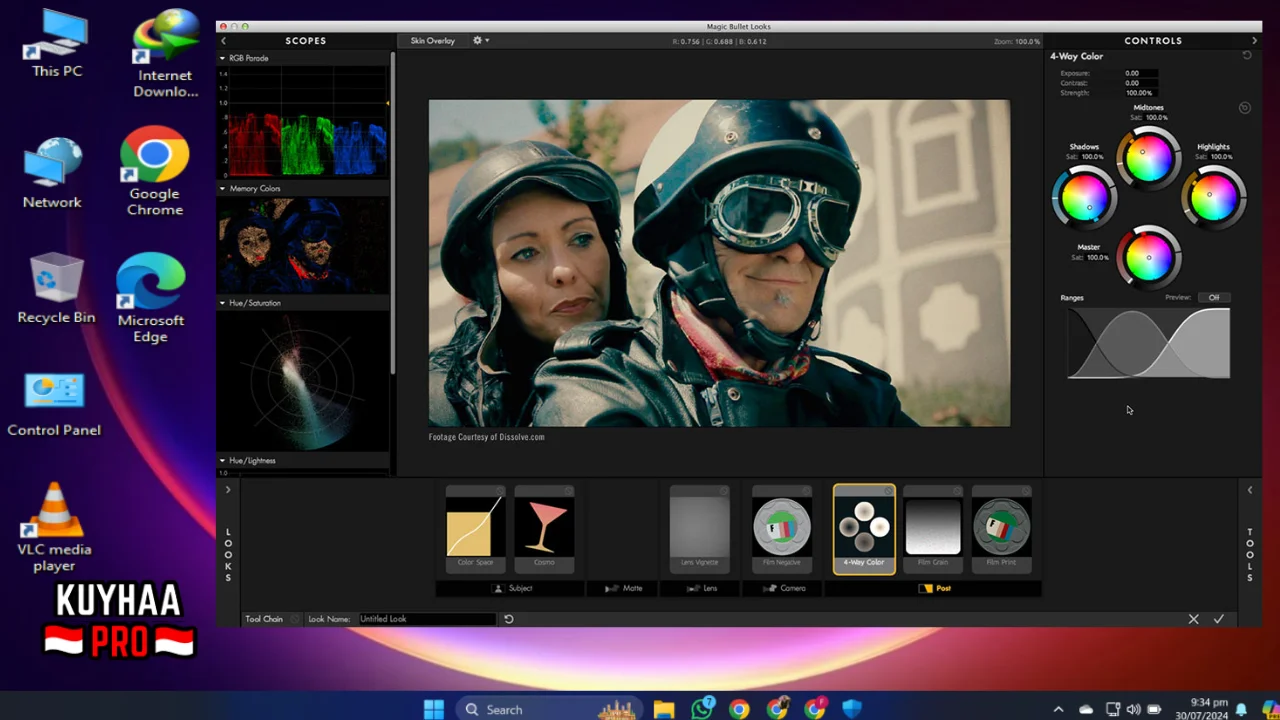Open Microsoft Edge desktop shortcut
Screen dimensions: 1280x720
coord(151,298)
